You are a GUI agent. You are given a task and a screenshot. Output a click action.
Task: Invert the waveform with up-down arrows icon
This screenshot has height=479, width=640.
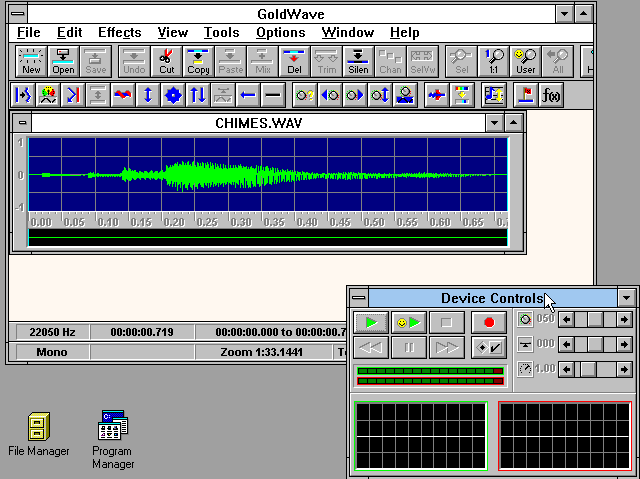pyautogui.click(x=198, y=95)
